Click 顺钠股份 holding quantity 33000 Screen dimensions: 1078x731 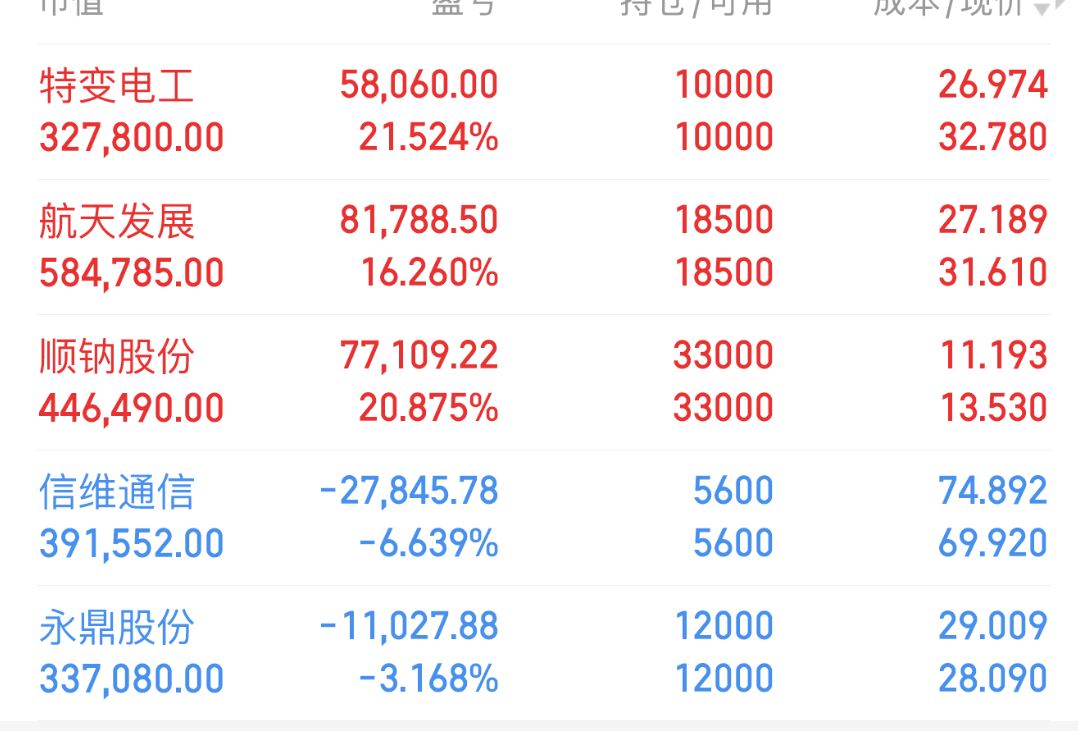pos(723,356)
